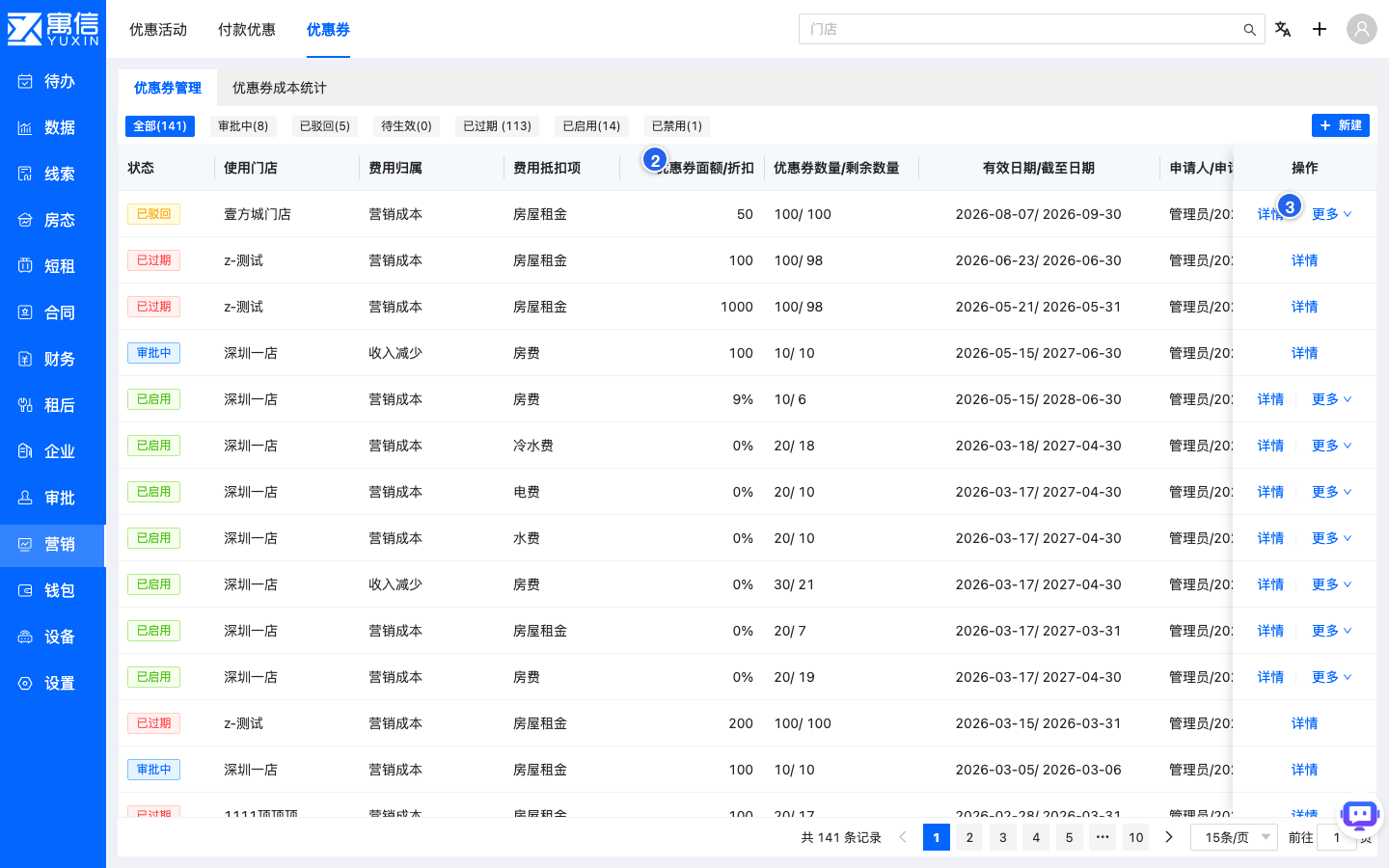The image size is (1389, 868).
Task: Expand 更多 for the 20/ 19 row
Action: pos(1331,677)
